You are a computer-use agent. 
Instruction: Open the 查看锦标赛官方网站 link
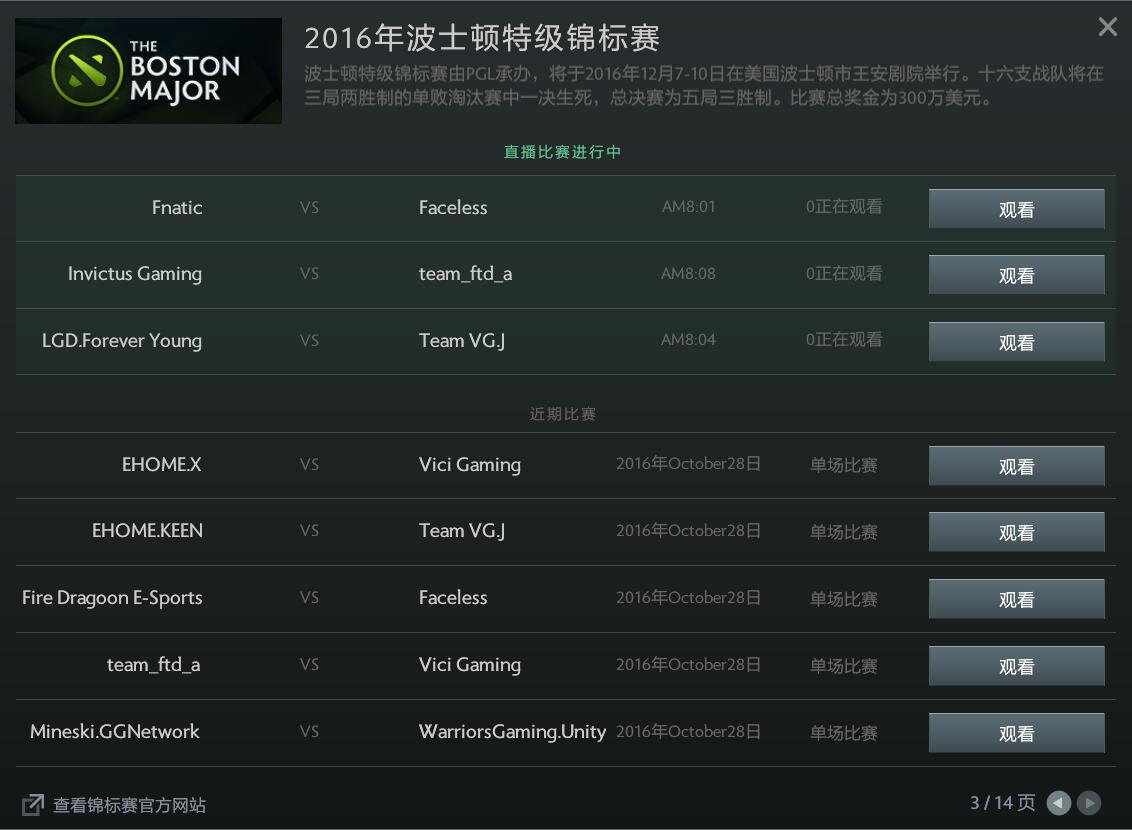pos(129,805)
